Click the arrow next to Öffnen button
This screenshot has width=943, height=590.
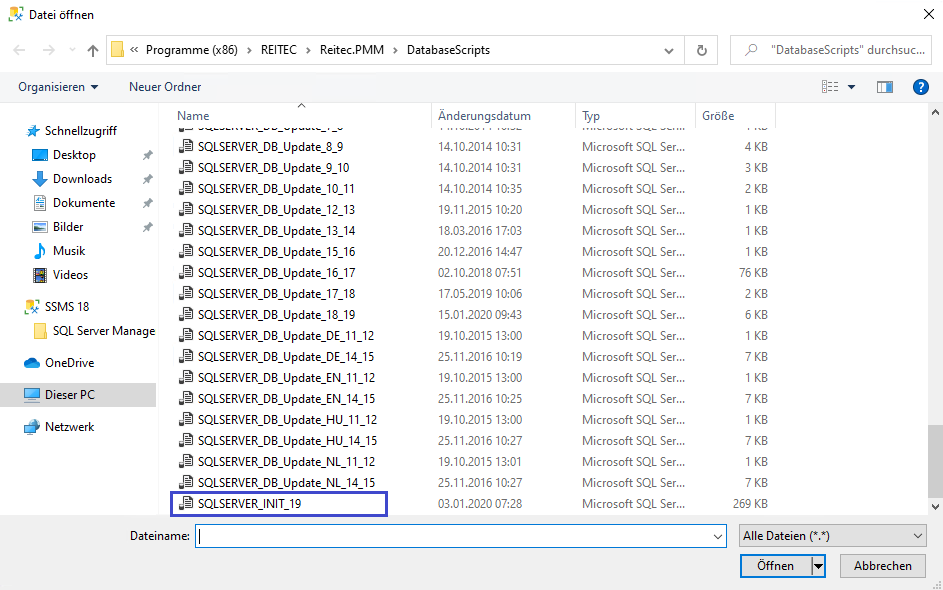(819, 566)
